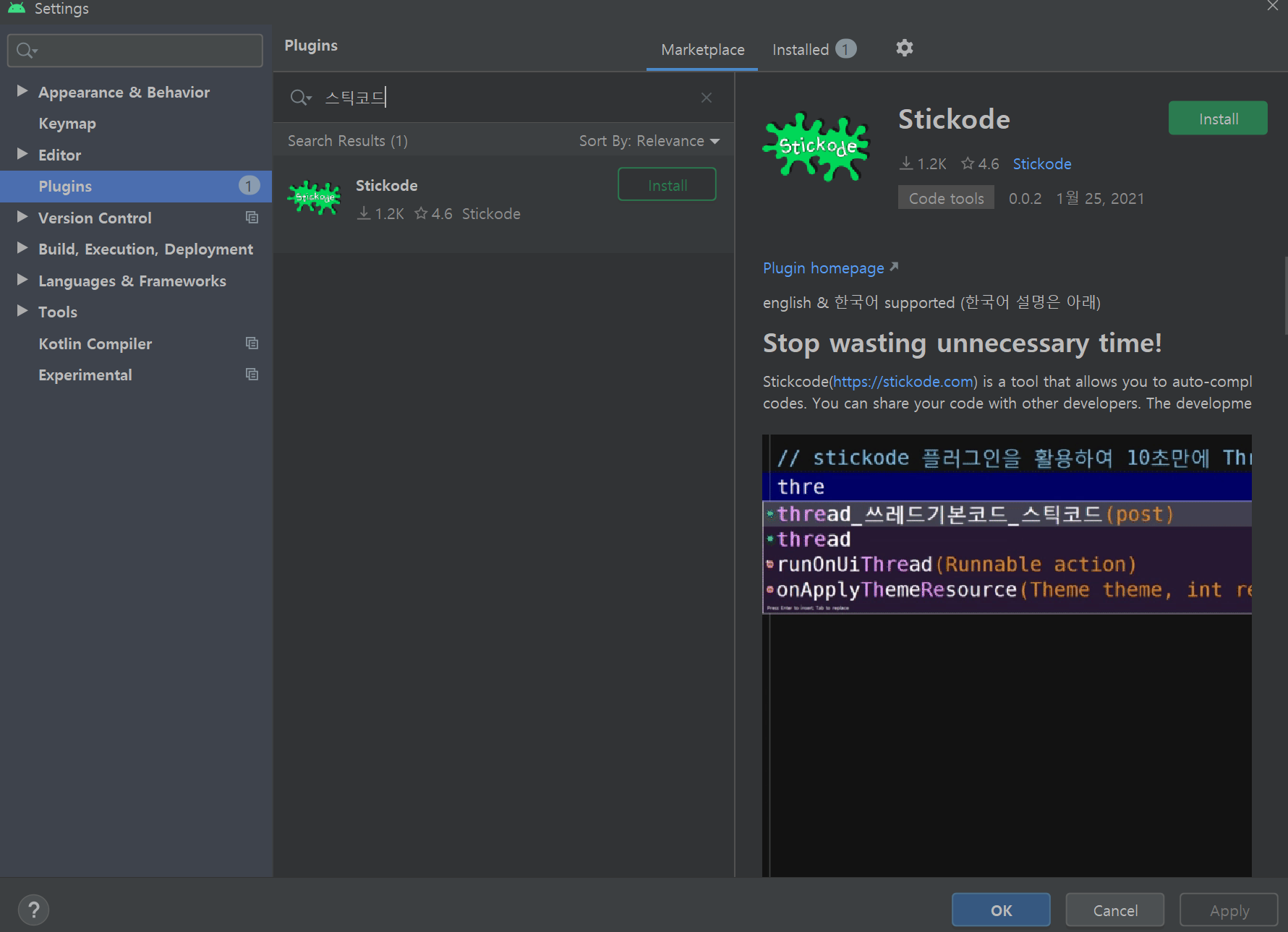The height and width of the screenshot is (932, 1288).
Task: Click the settings search magnifier icon
Action: click(26, 51)
